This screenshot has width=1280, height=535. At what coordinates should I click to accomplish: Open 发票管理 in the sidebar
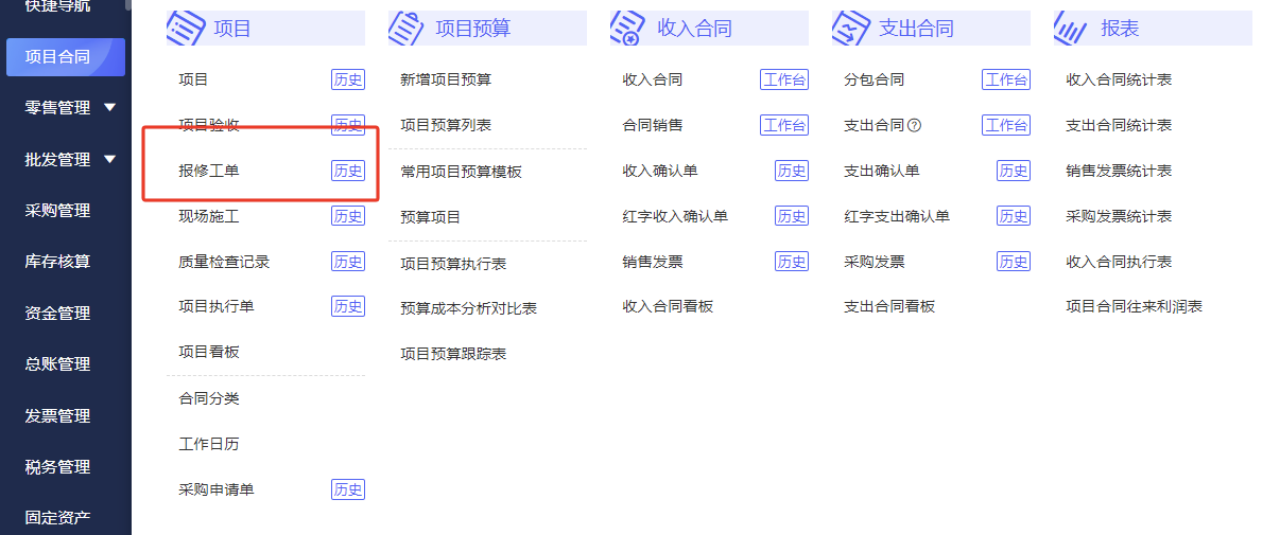click(58, 416)
